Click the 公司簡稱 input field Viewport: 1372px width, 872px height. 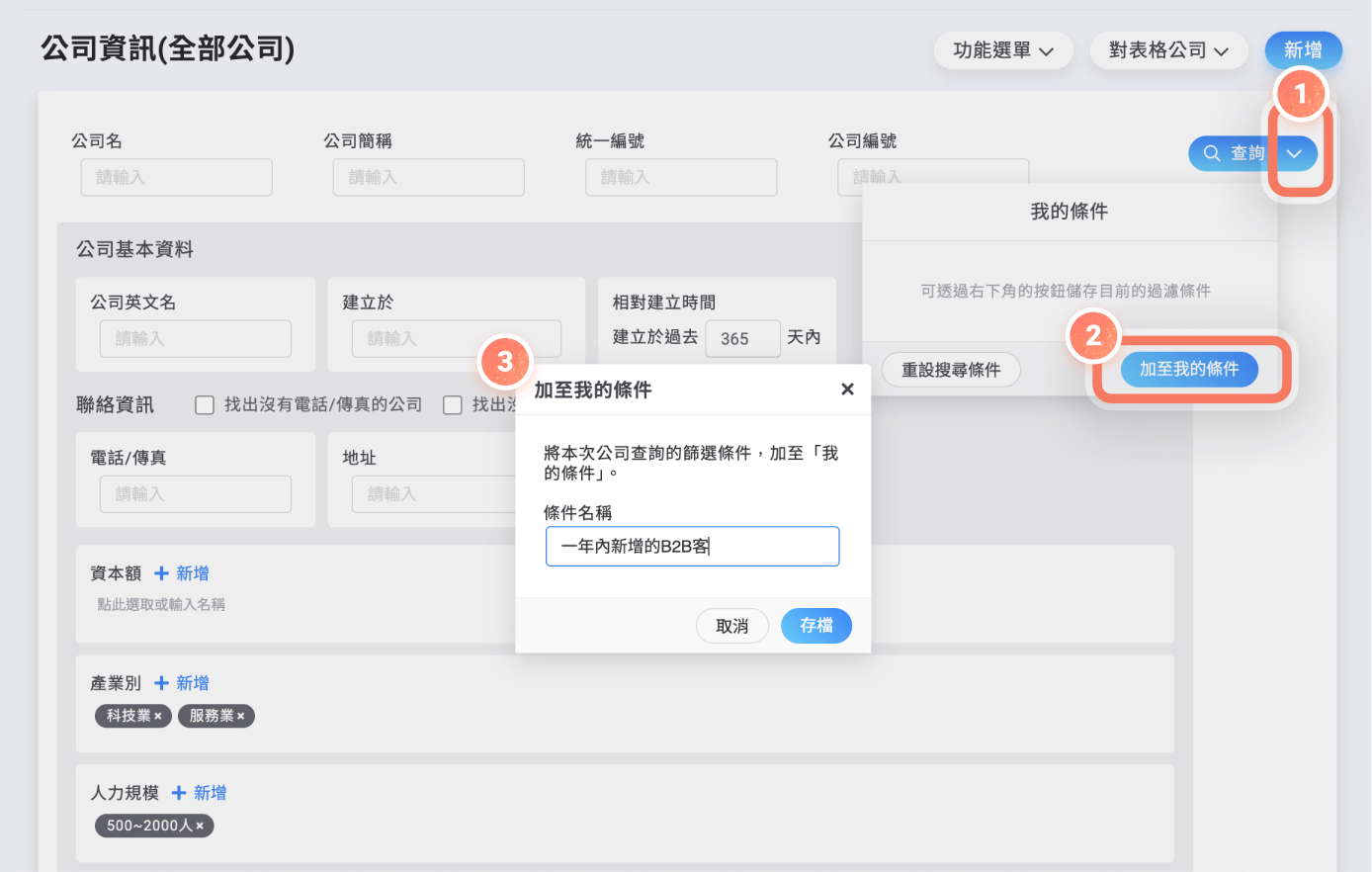(429, 178)
